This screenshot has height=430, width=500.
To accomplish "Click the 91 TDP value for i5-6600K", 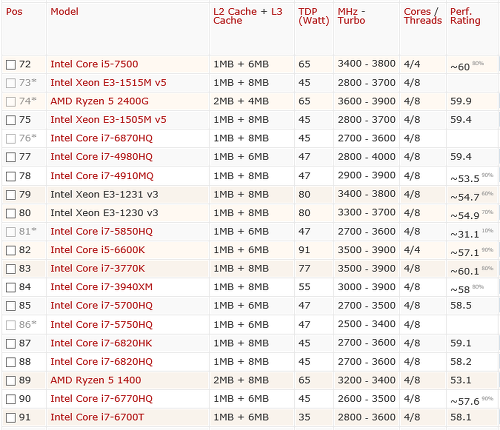I will pos(304,250).
